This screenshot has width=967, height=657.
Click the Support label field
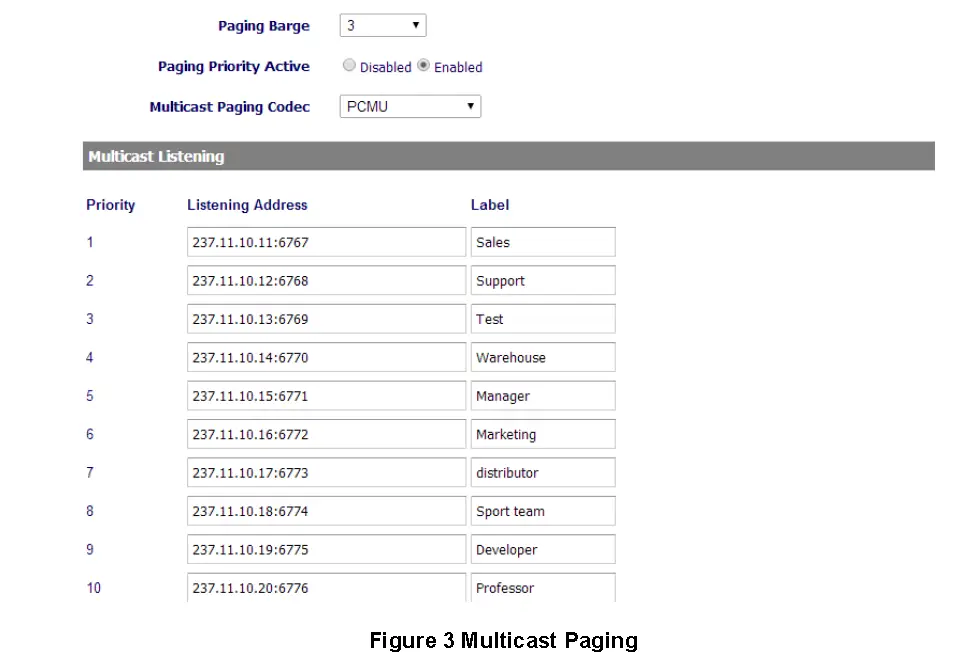click(542, 280)
